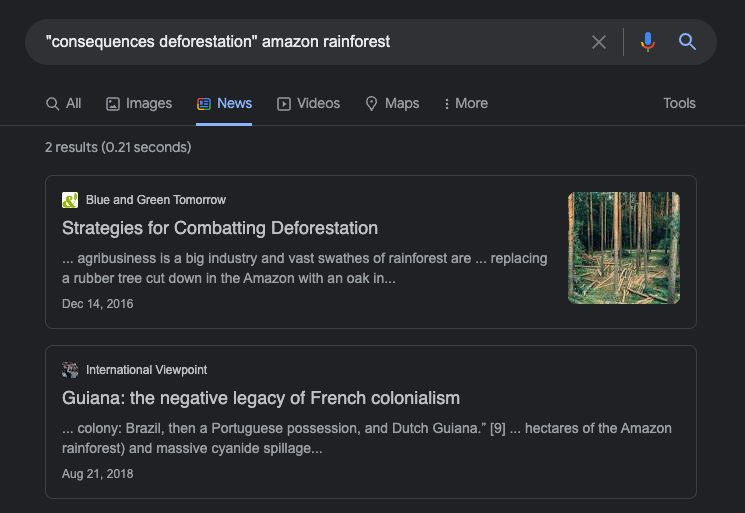Open Strategies for Combatting Deforestation article

220,228
